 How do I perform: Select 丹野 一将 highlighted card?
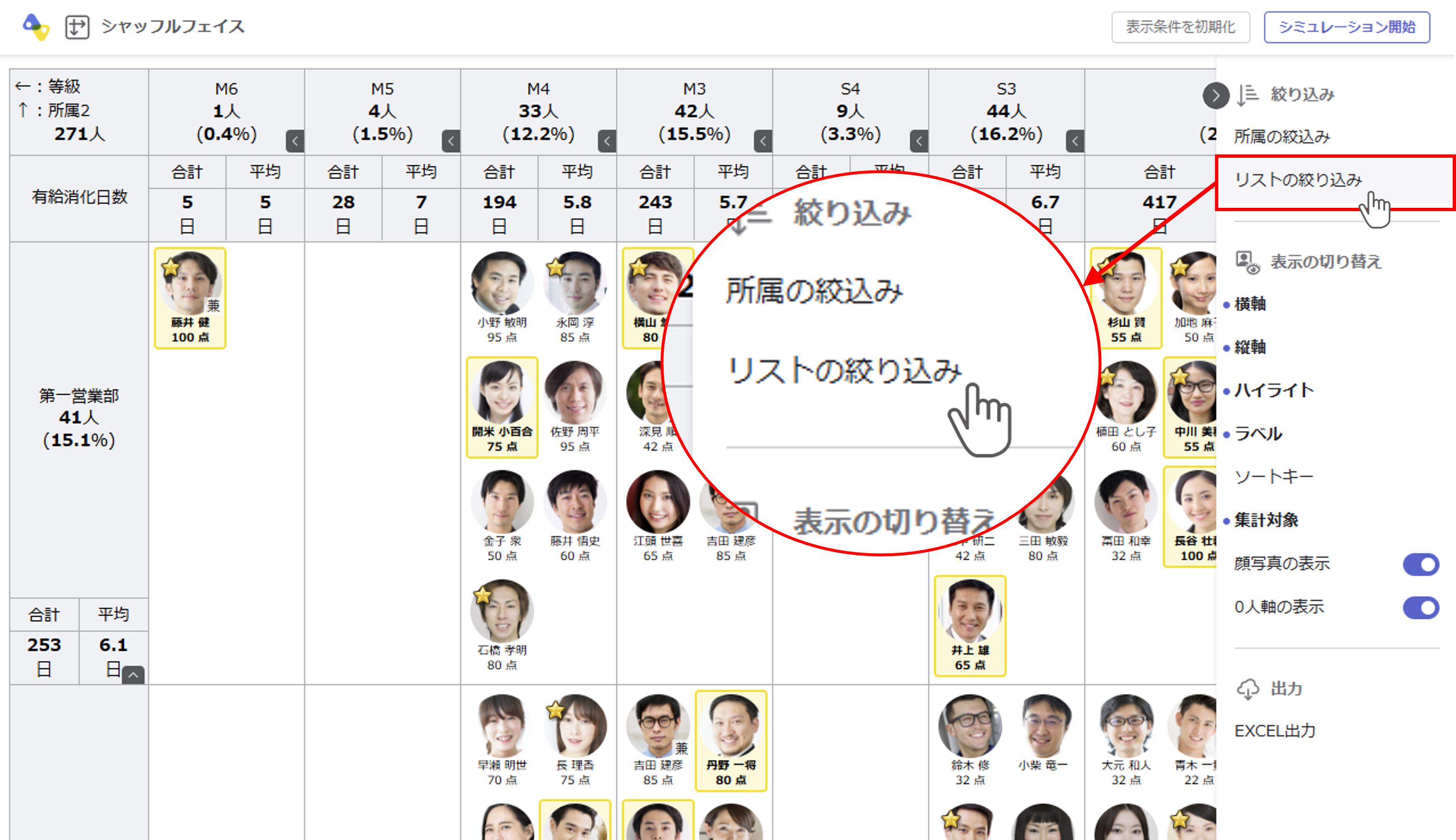(x=731, y=741)
